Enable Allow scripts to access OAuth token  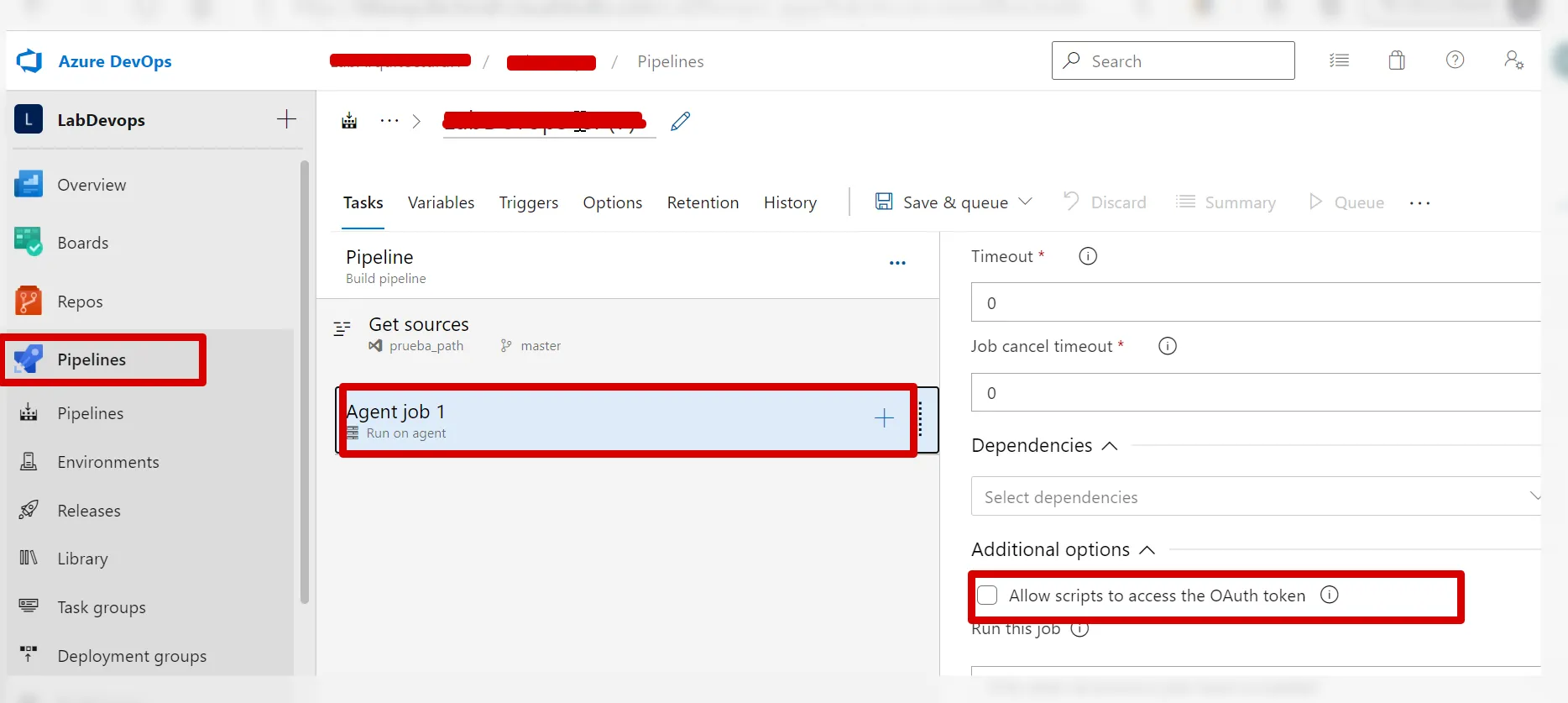(x=988, y=595)
